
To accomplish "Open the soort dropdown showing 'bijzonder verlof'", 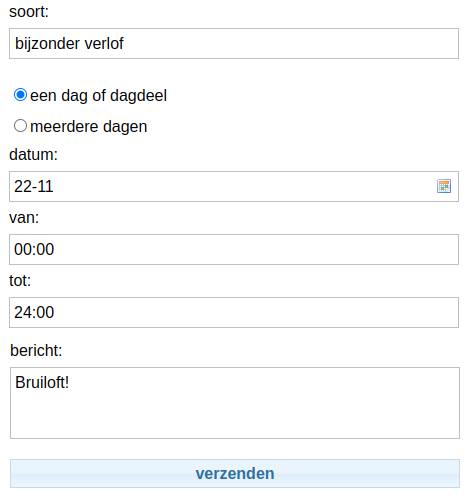I will coord(234,43).
